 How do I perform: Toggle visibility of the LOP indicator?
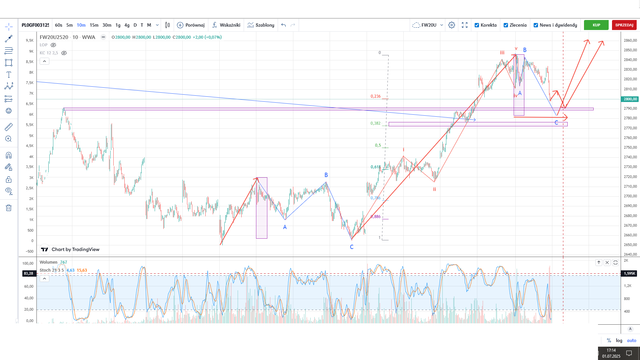tap(53, 45)
